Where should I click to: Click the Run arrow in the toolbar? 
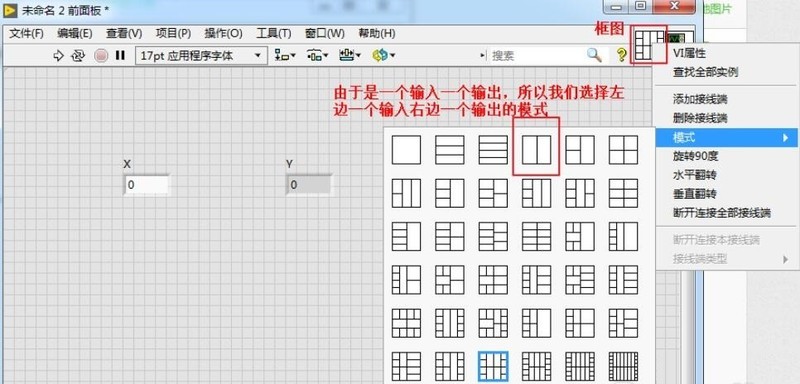58,56
